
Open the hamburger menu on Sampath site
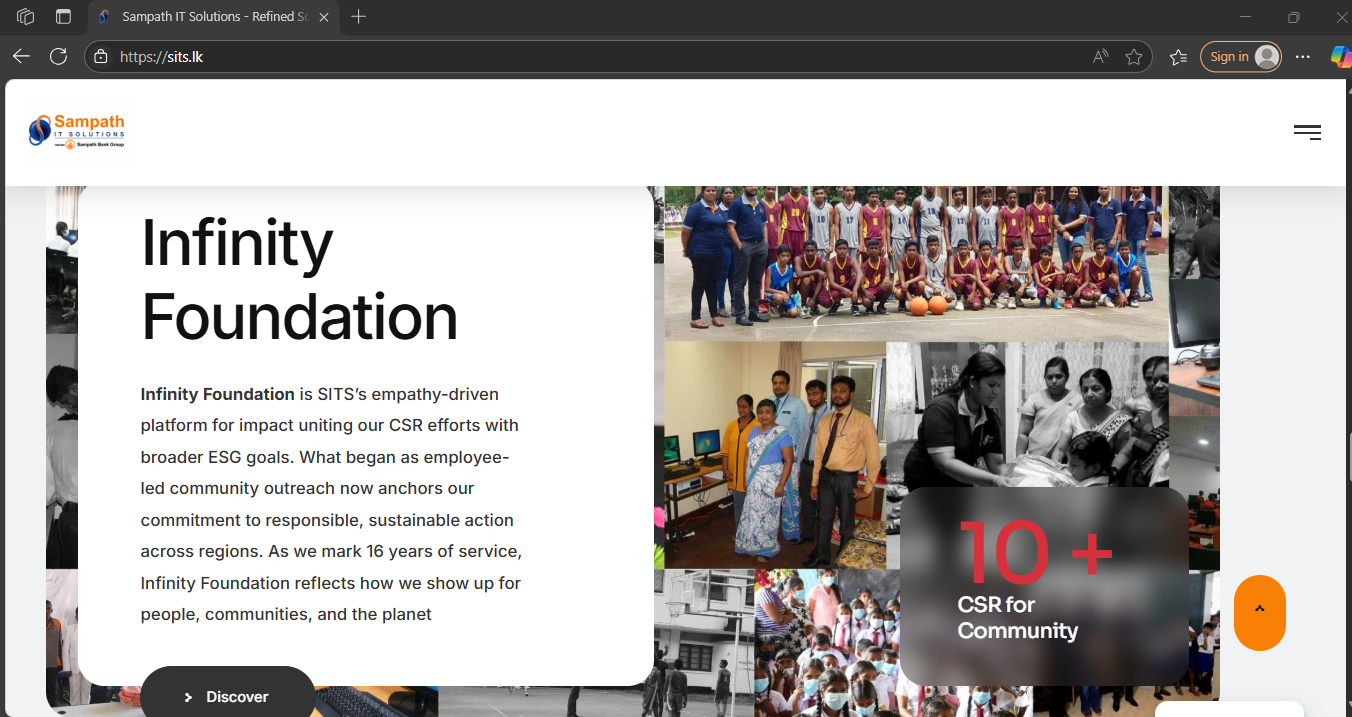click(x=1307, y=132)
